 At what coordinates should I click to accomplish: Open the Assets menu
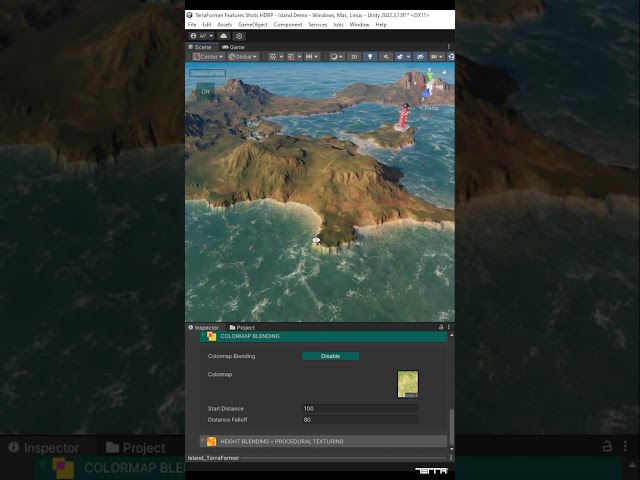click(x=224, y=24)
